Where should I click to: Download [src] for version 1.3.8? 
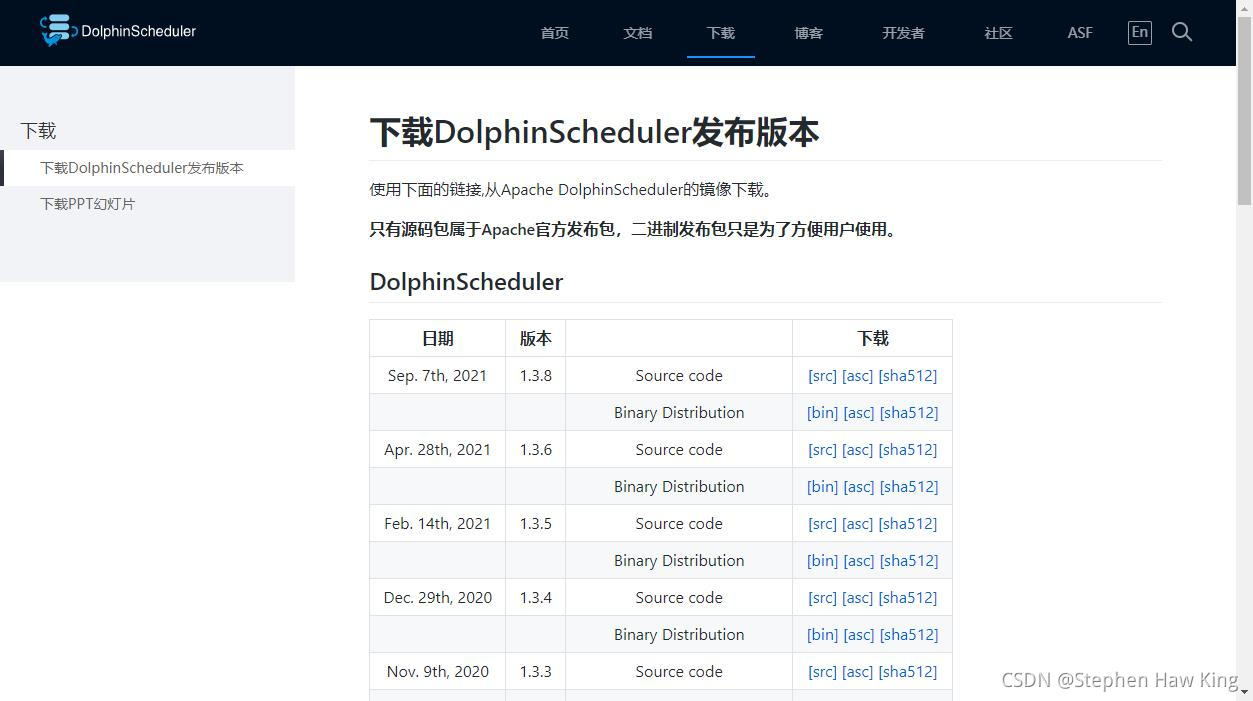823,376
